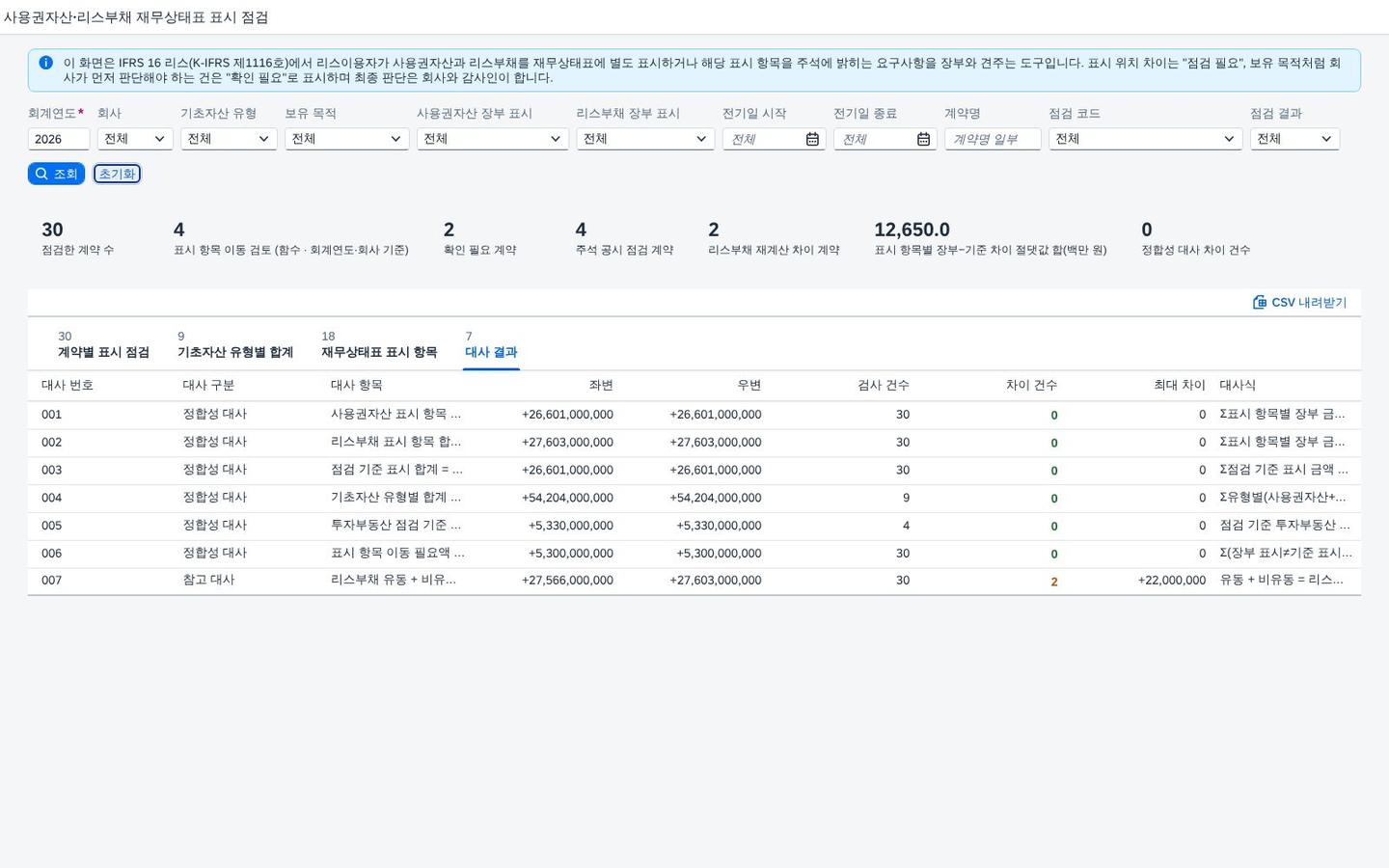The width and height of the screenshot is (1389, 868).
Task: Expand the 리스부채 장부 표시 dropdown
Action: point(645,139)
